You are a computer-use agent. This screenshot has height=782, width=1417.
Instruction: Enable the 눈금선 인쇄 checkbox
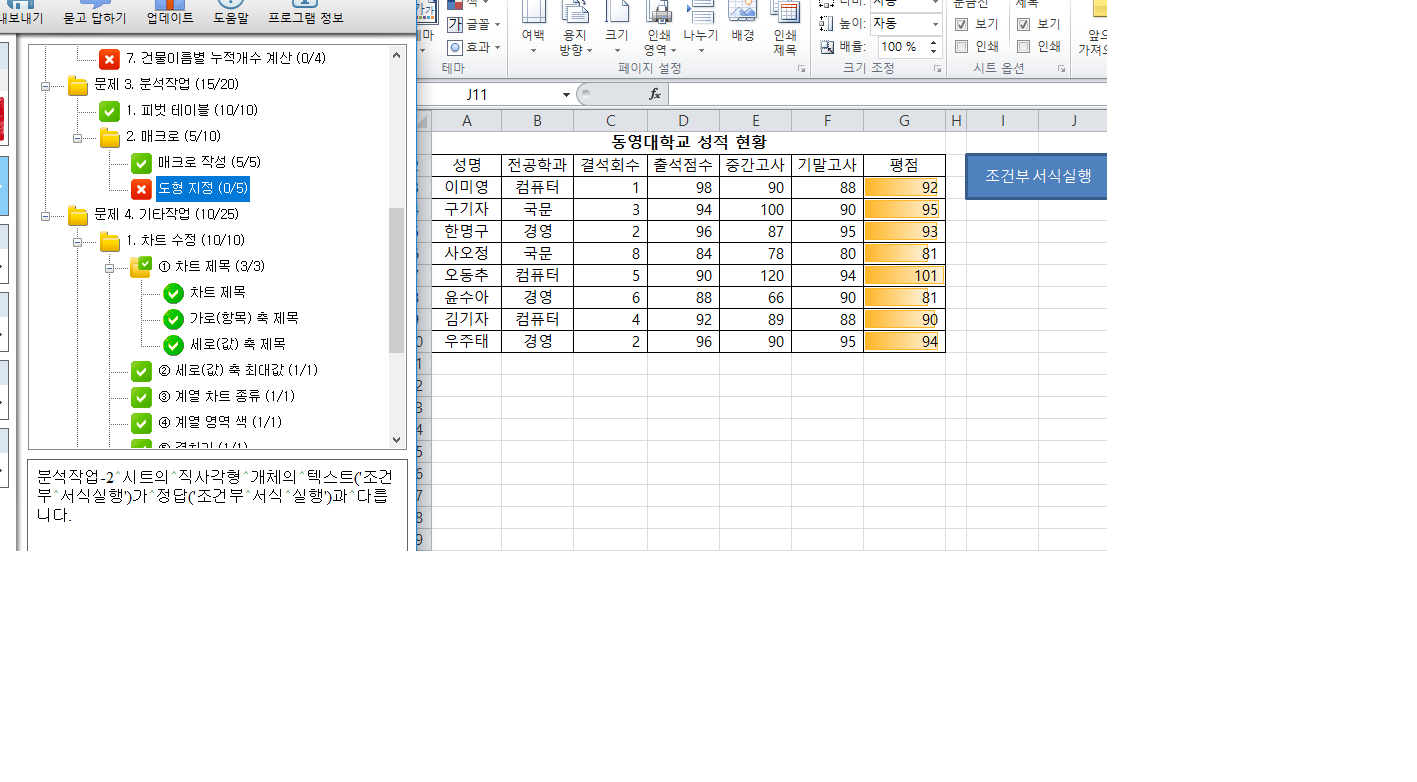961,46
